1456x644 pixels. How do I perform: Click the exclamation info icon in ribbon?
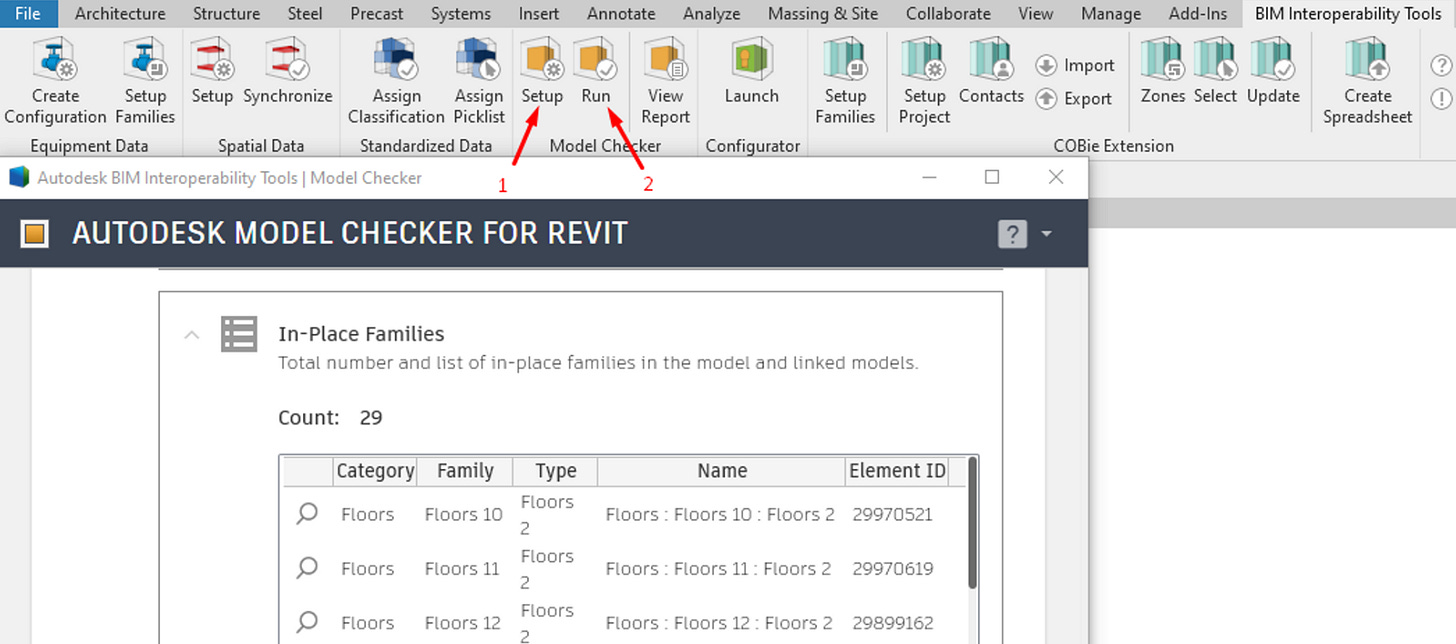tap(1441, 98)
